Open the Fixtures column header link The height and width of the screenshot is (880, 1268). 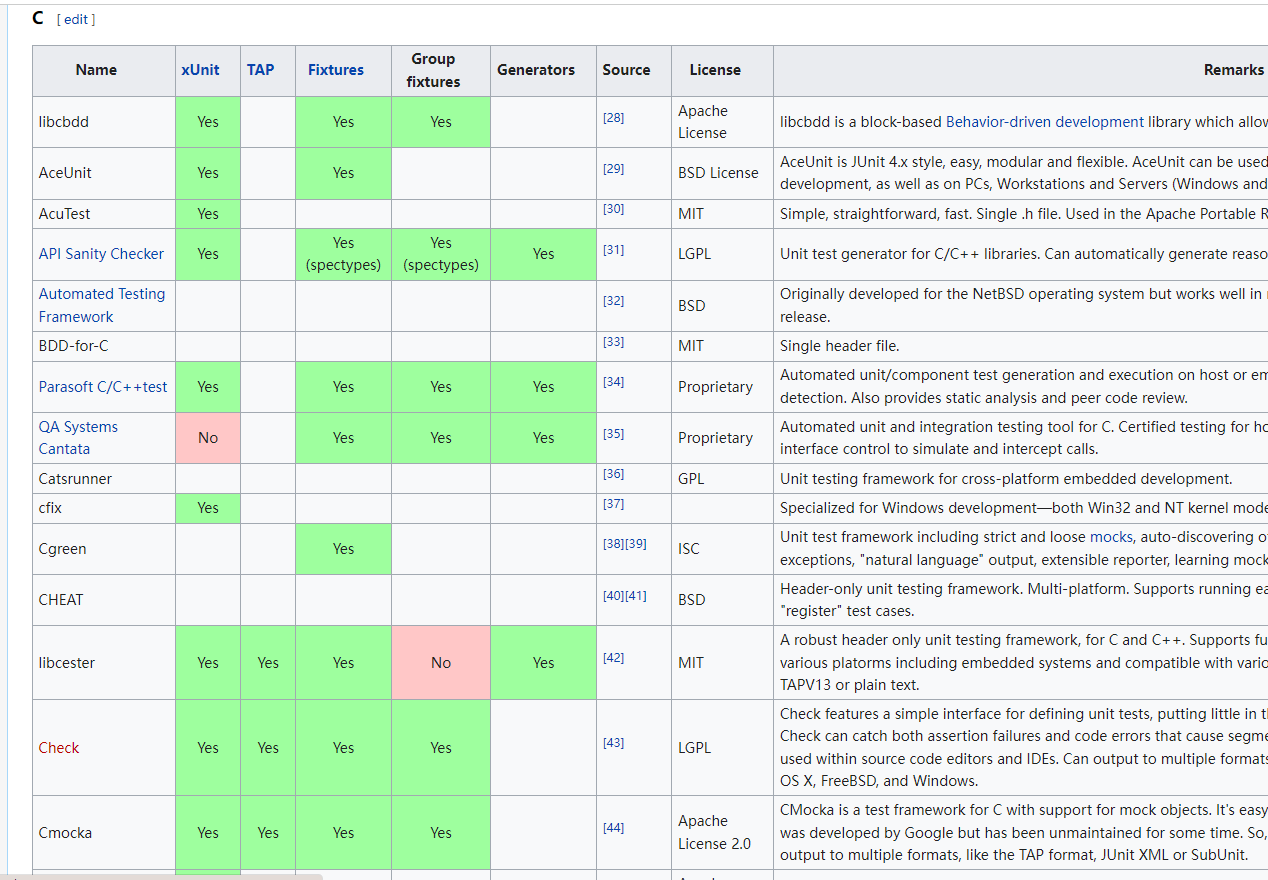pos(336,70)
